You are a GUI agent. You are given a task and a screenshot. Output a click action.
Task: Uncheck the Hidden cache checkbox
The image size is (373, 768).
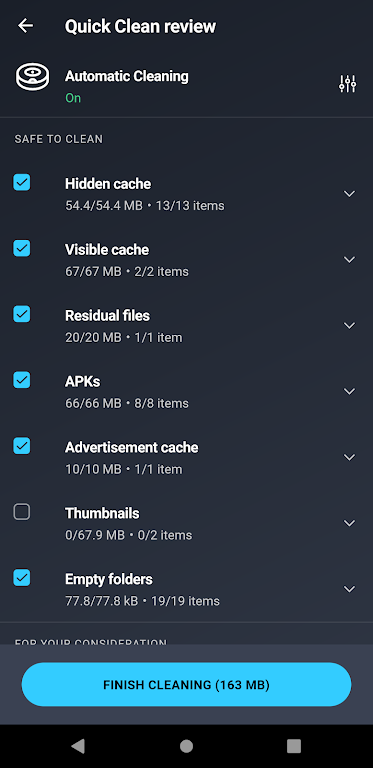[x=22, y=182]
